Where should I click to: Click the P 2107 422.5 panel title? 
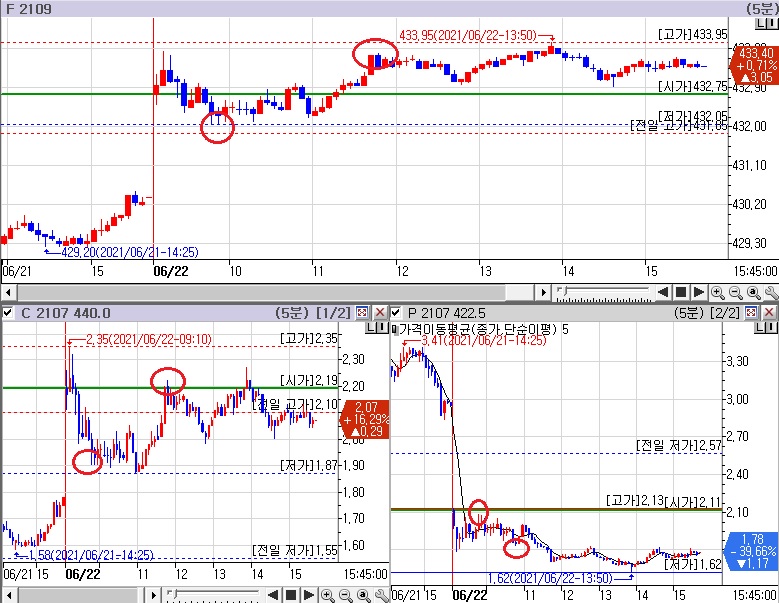pyautogui.click(x=447, y=313)
